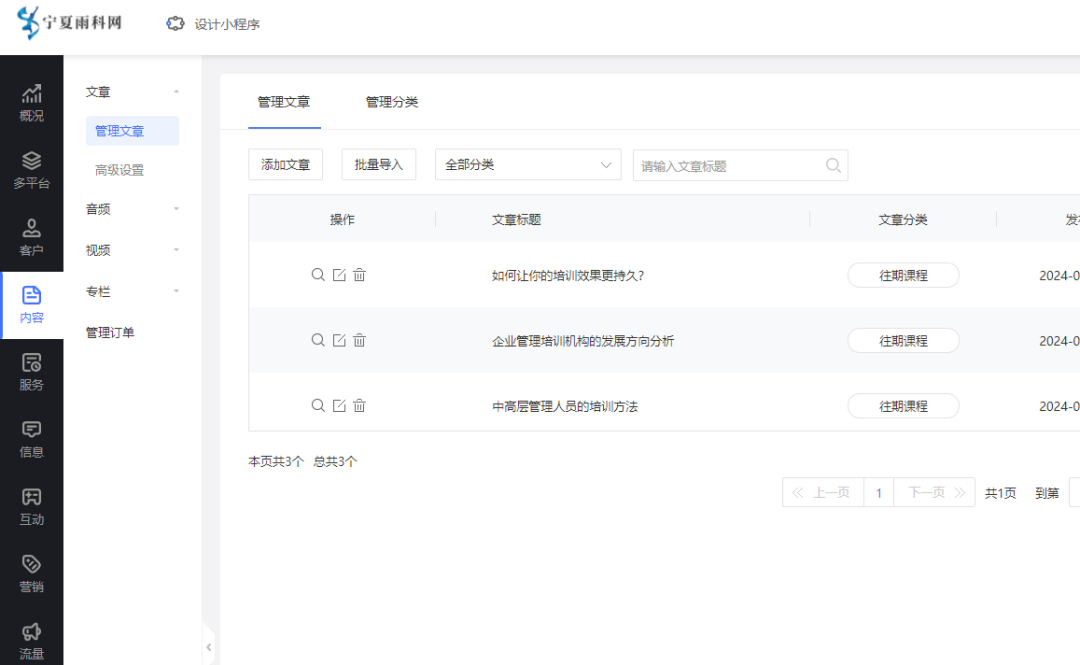Open the 服务 services sidebar icon
This screenshot has height=665, width=1080.
32,372
